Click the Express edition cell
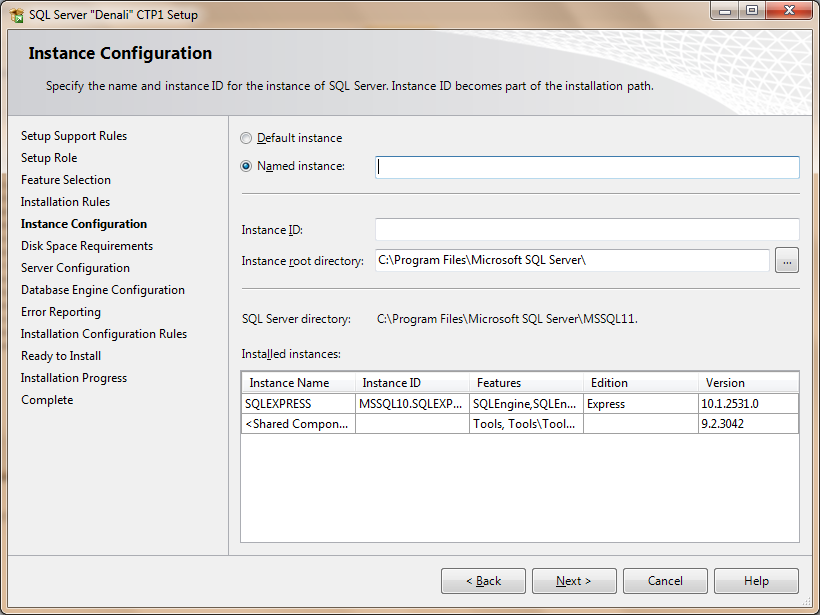 click(641, 404)
